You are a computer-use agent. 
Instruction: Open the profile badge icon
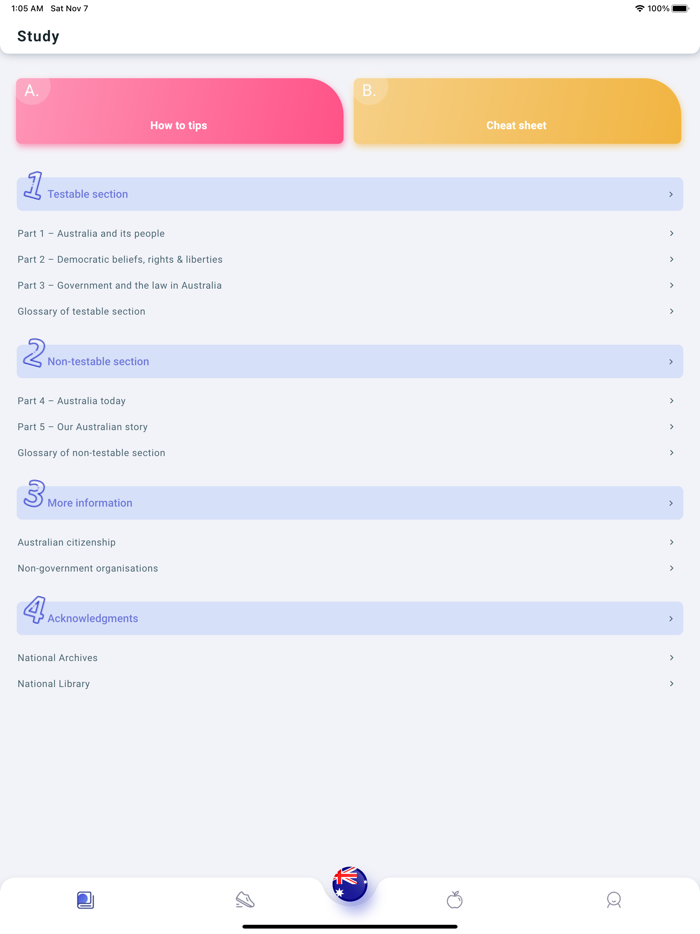click(614, 900)
